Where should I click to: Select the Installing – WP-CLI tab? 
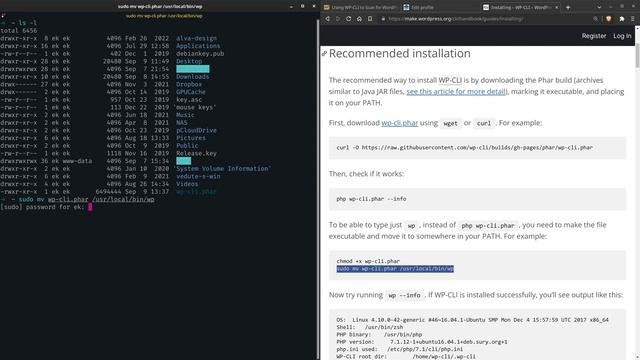[520, 7]
